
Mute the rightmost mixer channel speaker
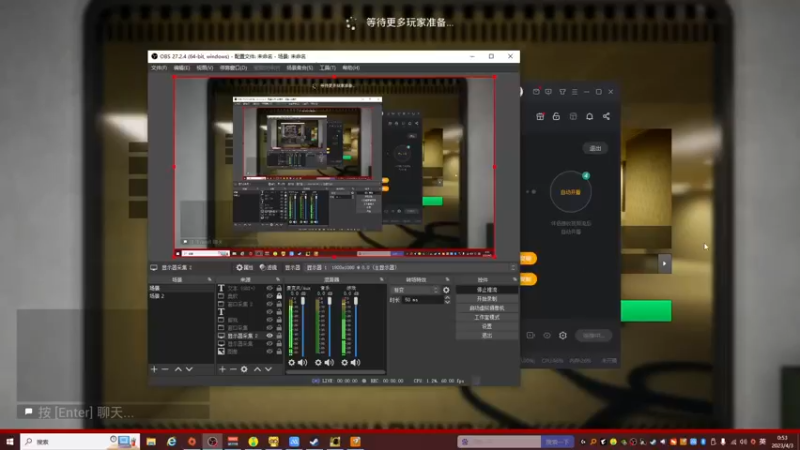coord(356,362)
